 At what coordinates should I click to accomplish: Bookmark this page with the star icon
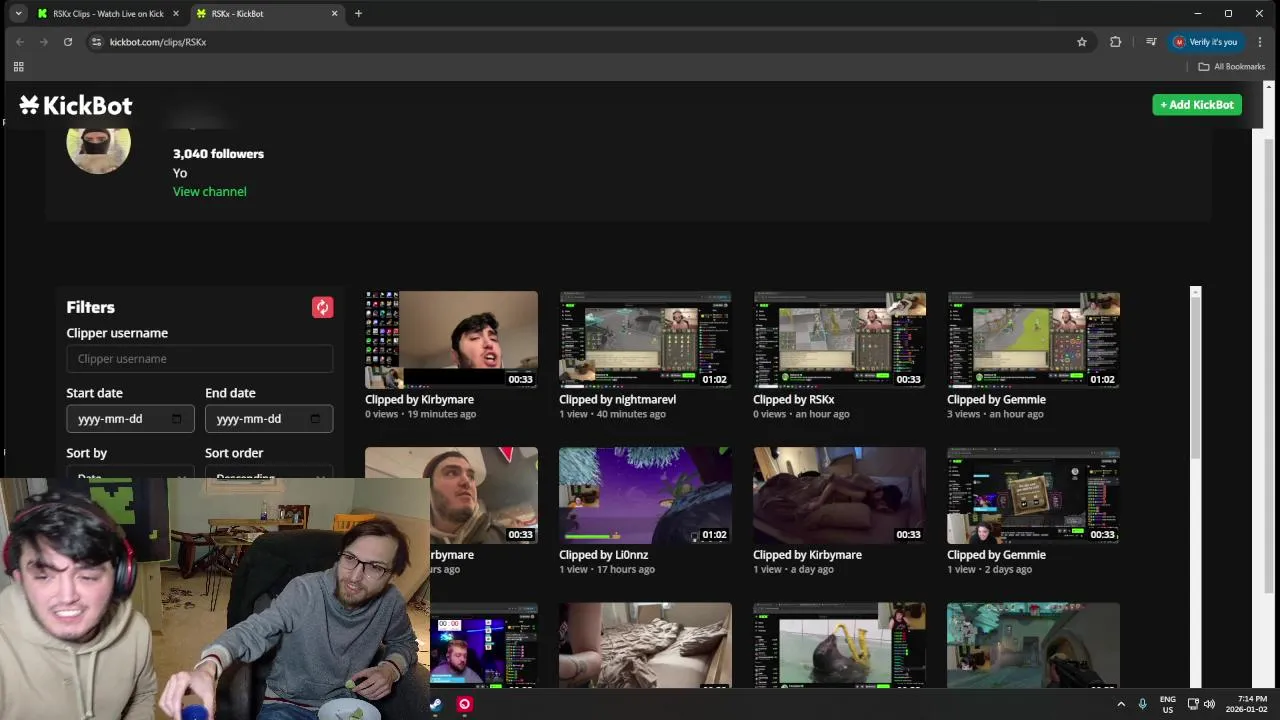pyautogui.click(x=1082, y=42)
